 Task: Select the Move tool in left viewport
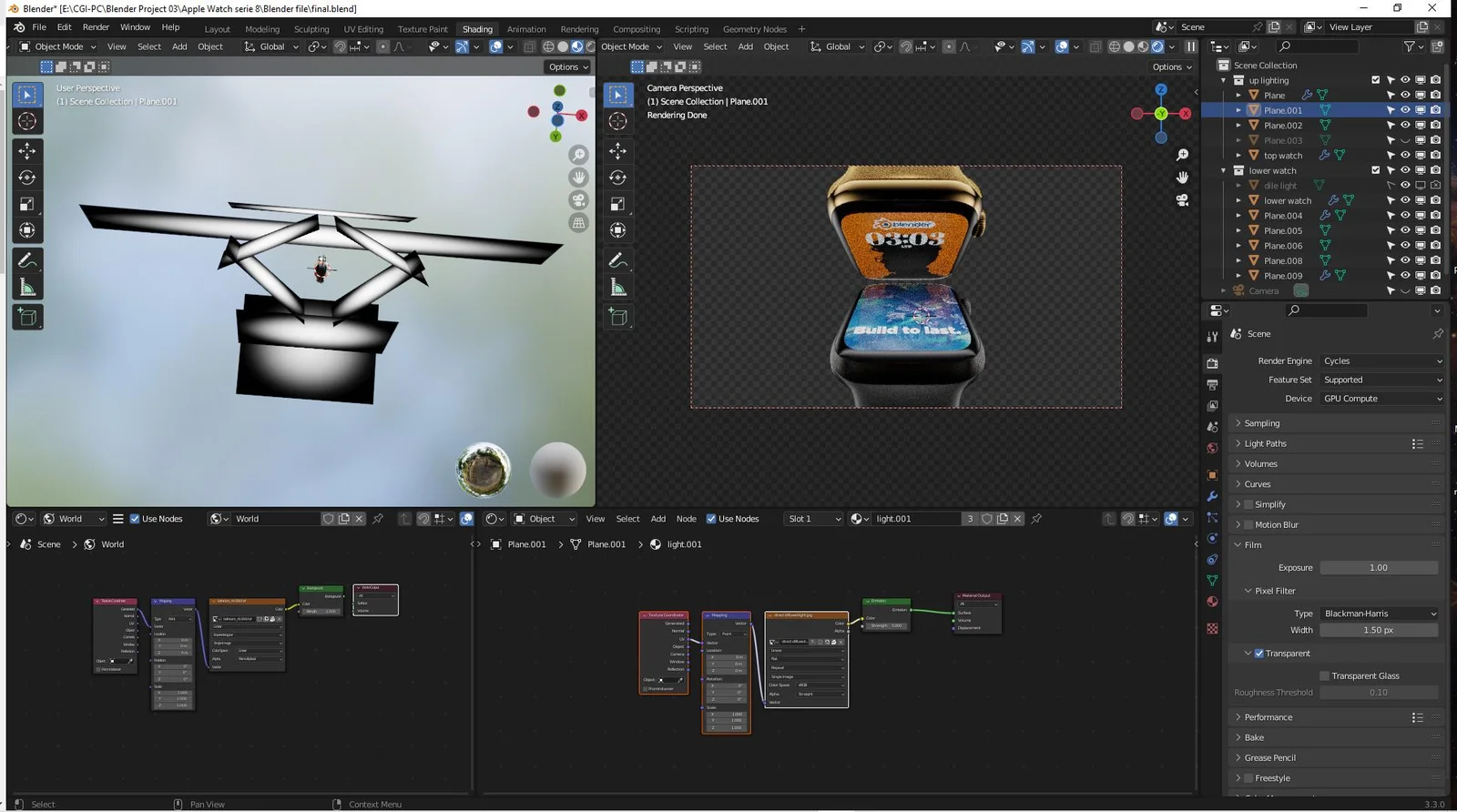tap(27, 151)
